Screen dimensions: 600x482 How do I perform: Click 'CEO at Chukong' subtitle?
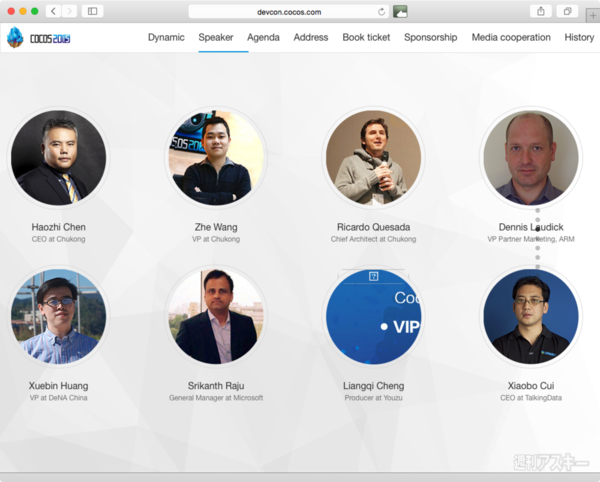click(x=59, y=239)
